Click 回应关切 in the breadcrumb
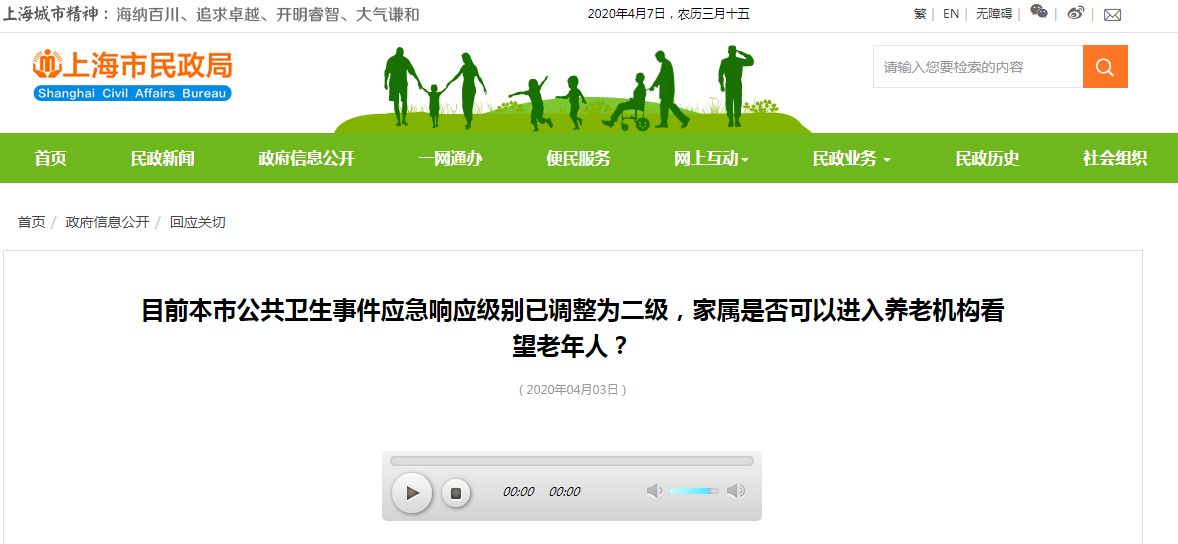This screenshot has width=1178, height=544. click(198, 222)
